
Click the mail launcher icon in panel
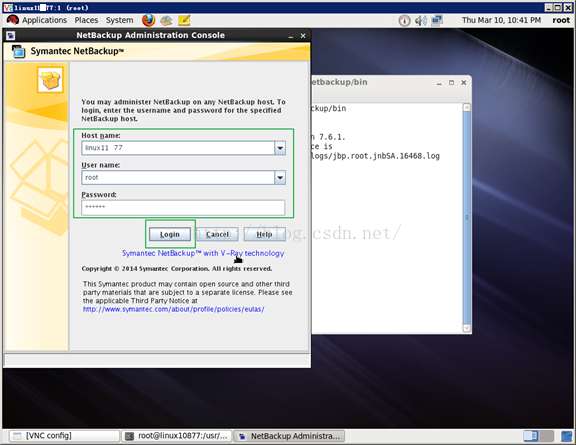tap(166, 20)
